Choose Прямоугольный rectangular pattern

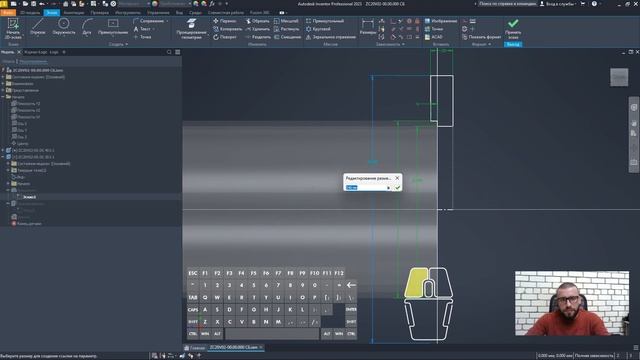325,21
